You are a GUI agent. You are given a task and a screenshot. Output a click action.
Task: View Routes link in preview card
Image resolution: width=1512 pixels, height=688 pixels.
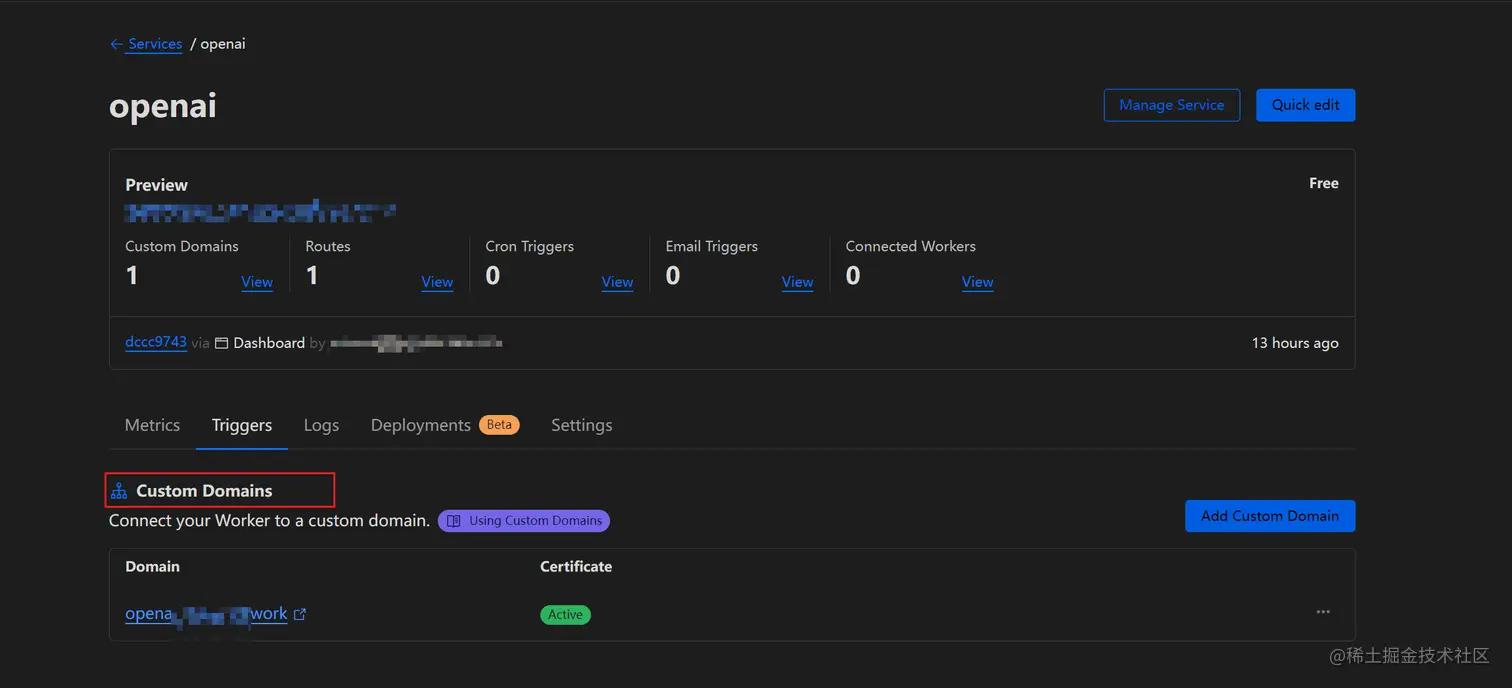(437, 282)
